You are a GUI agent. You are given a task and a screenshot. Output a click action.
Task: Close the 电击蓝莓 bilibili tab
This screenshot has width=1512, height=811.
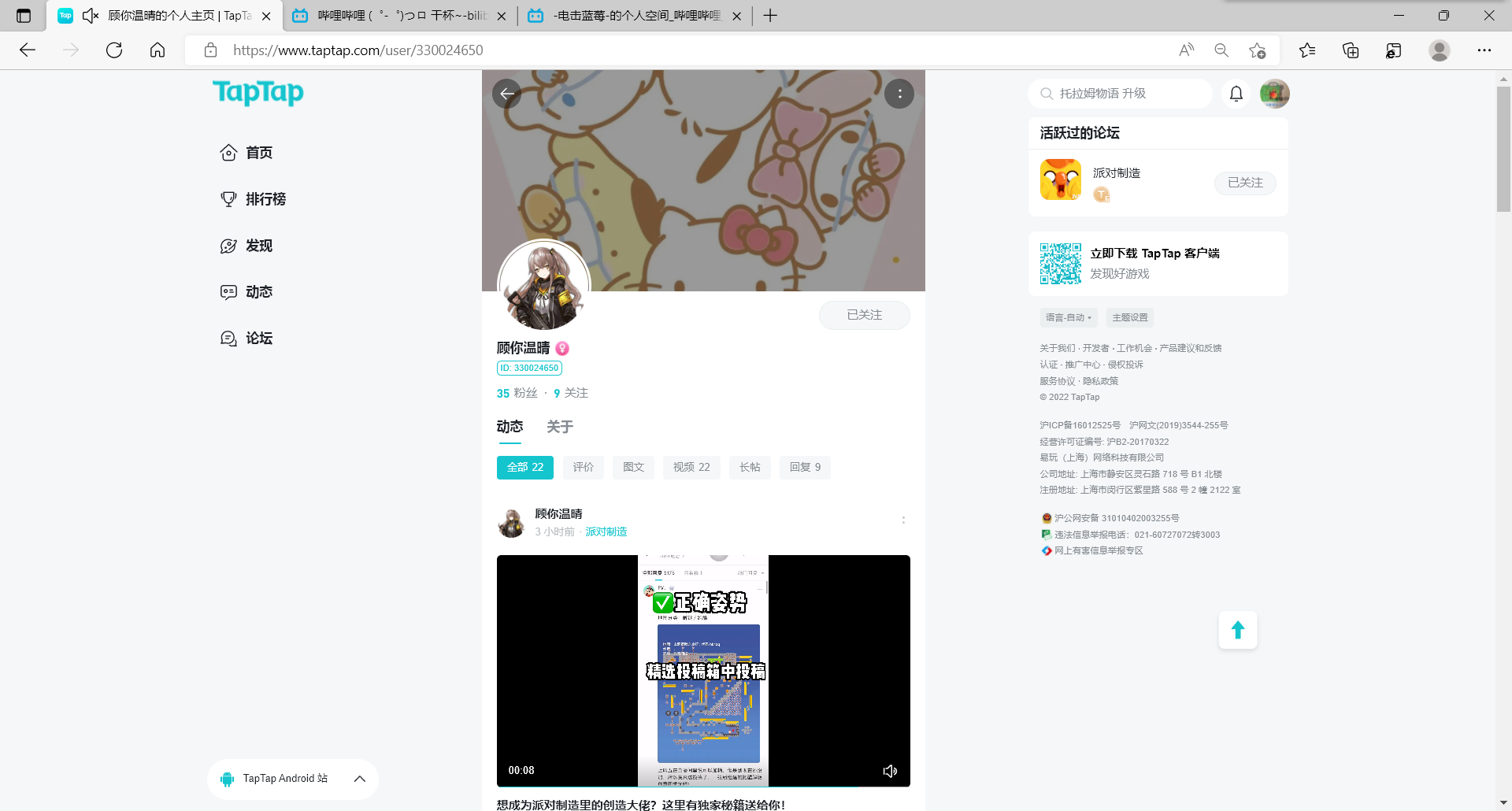point(736,16)
